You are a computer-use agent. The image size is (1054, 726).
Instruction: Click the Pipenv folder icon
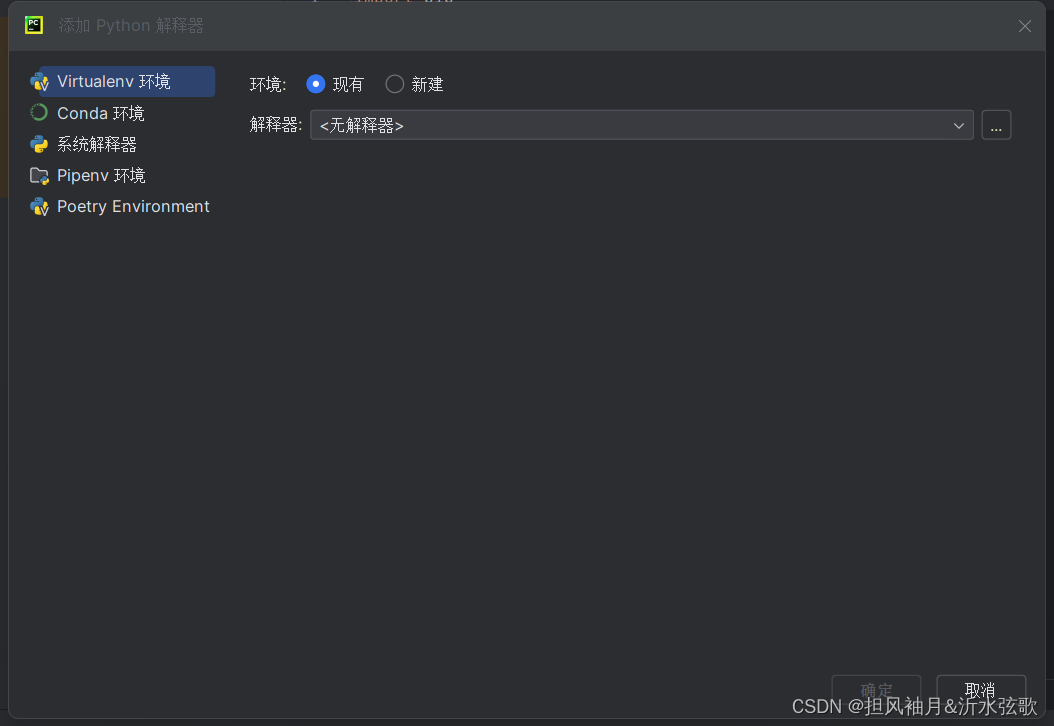(40, 175)
